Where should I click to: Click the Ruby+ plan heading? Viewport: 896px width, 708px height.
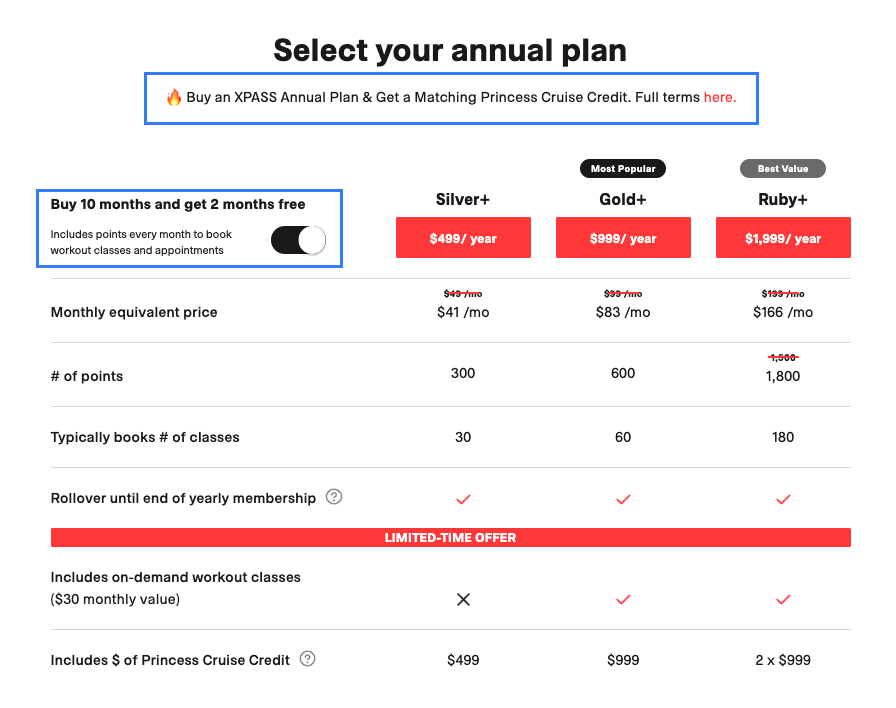(x=783, y=199)
